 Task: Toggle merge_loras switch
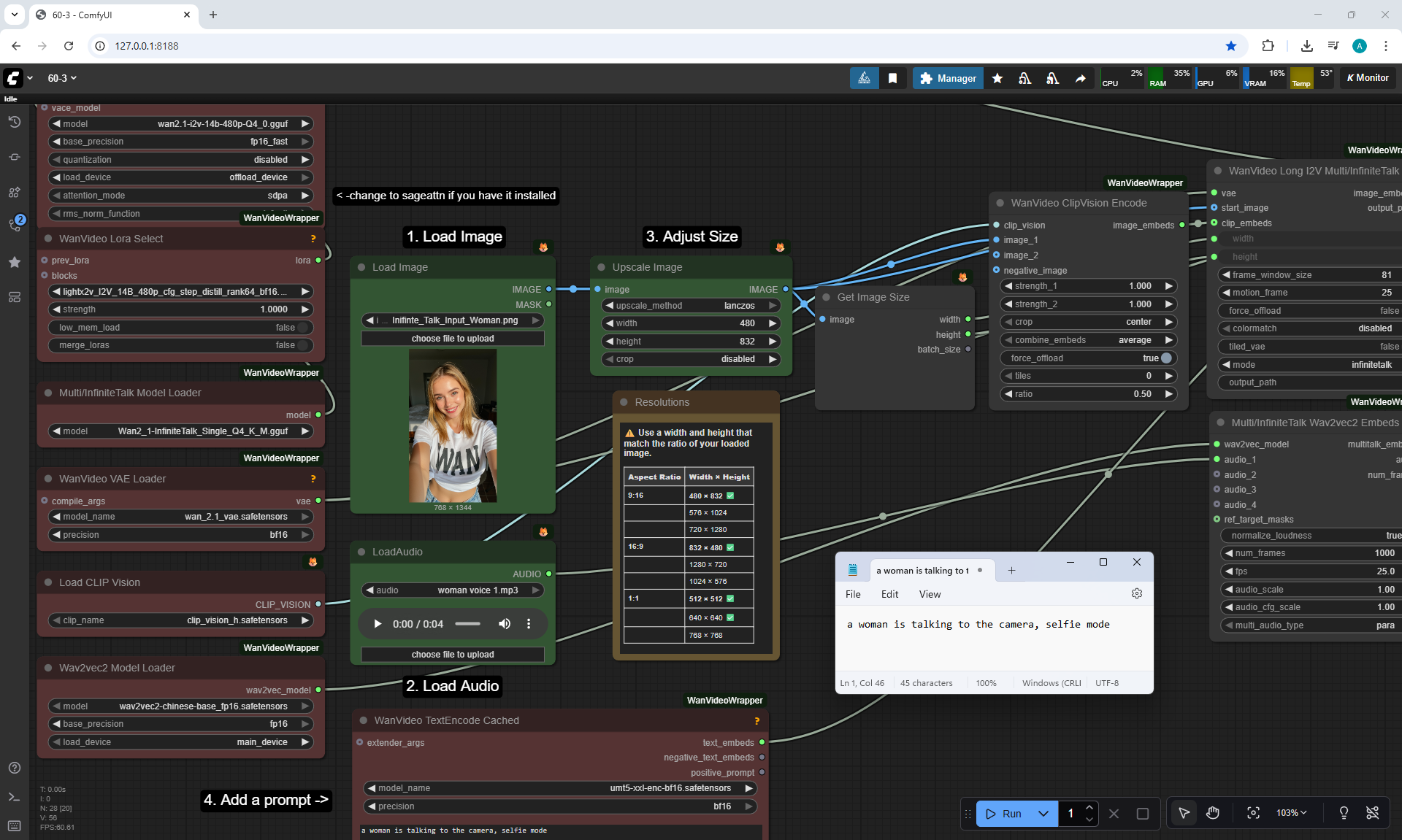pyautogui.click(x=302, y=345)
